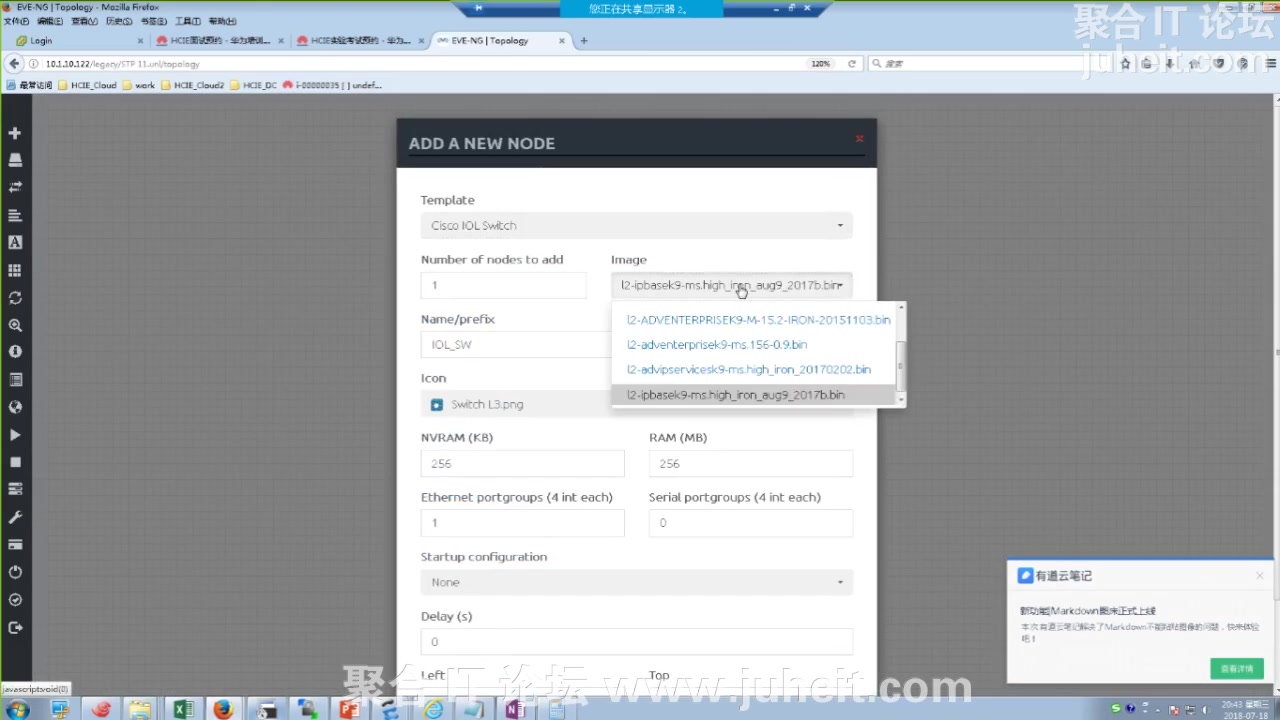Open the text object 'A' icon in sidebar

15,242
